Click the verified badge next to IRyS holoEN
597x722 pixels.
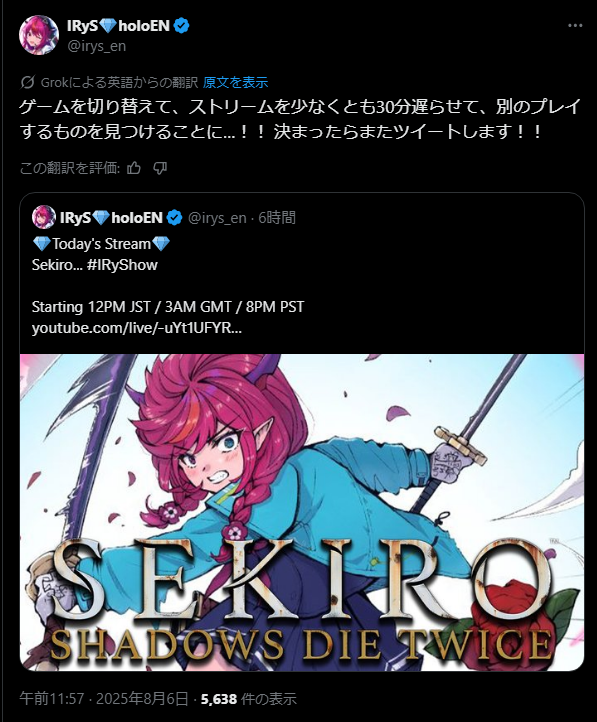tap(182, 26)
